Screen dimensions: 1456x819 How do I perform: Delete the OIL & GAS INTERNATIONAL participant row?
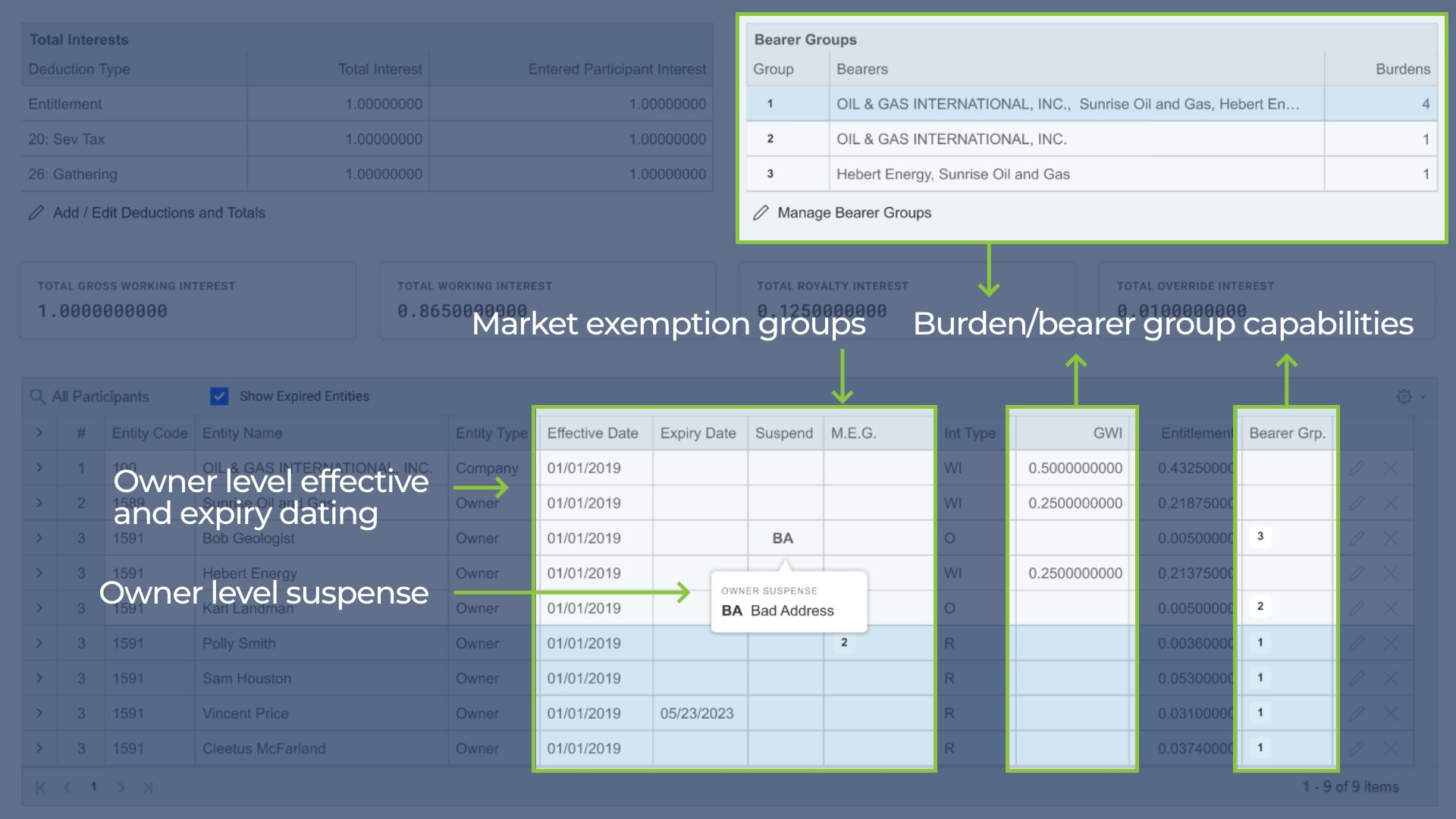pos(1391,469)
